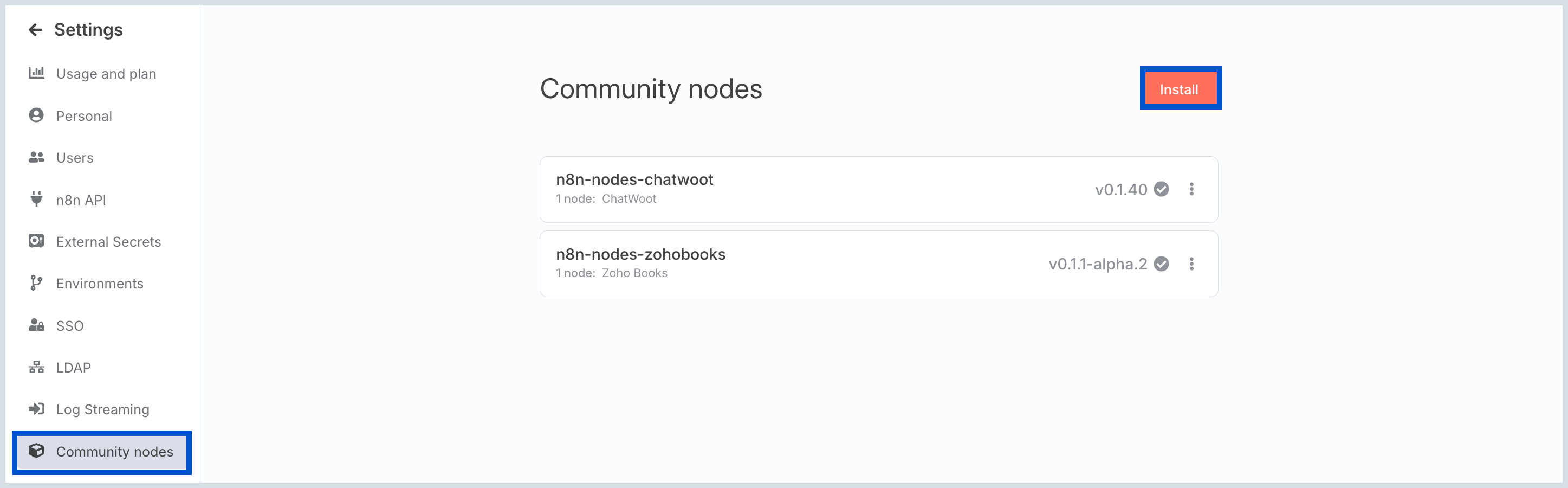Click the LDAP network icon
The image size is (1568, 488).
pos(36,367)
